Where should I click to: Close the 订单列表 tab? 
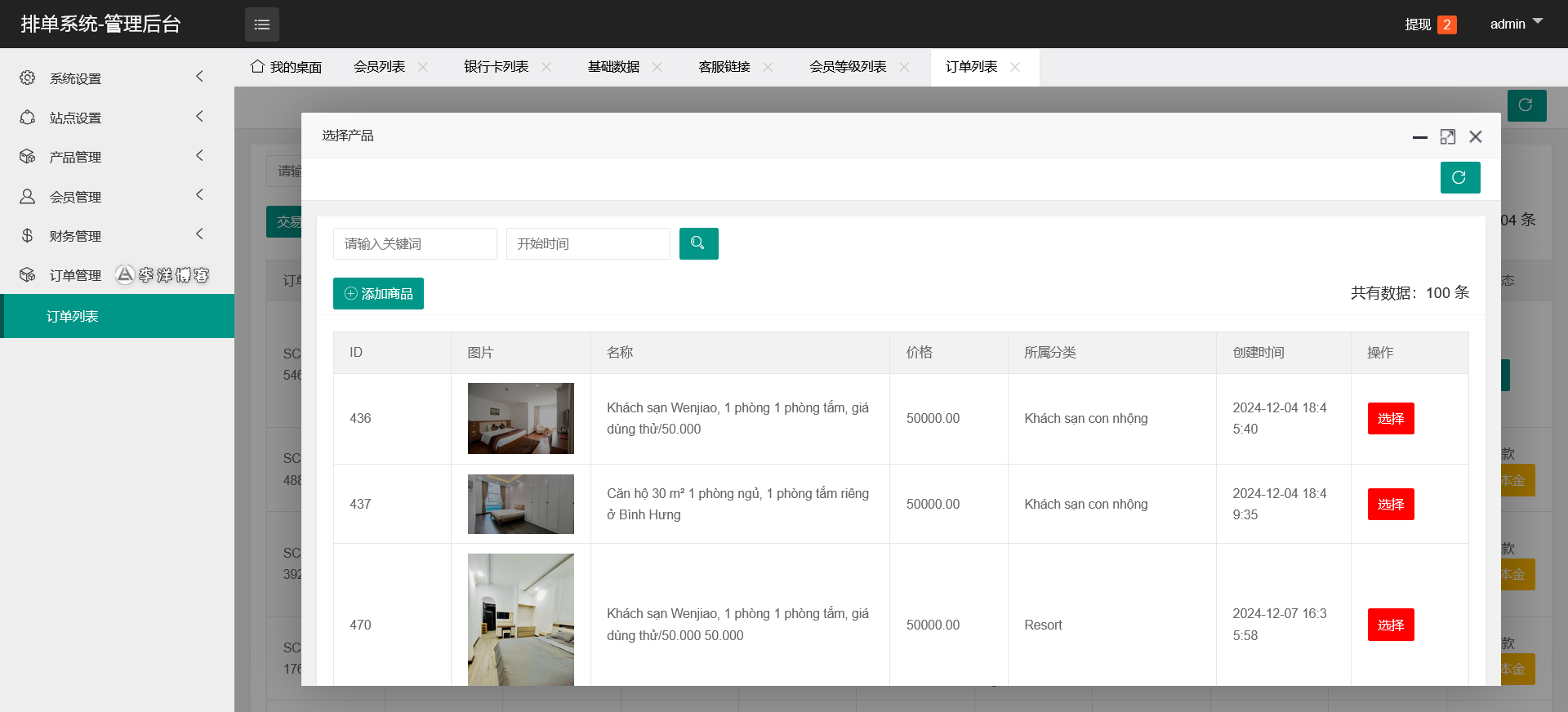point(1015,67)
